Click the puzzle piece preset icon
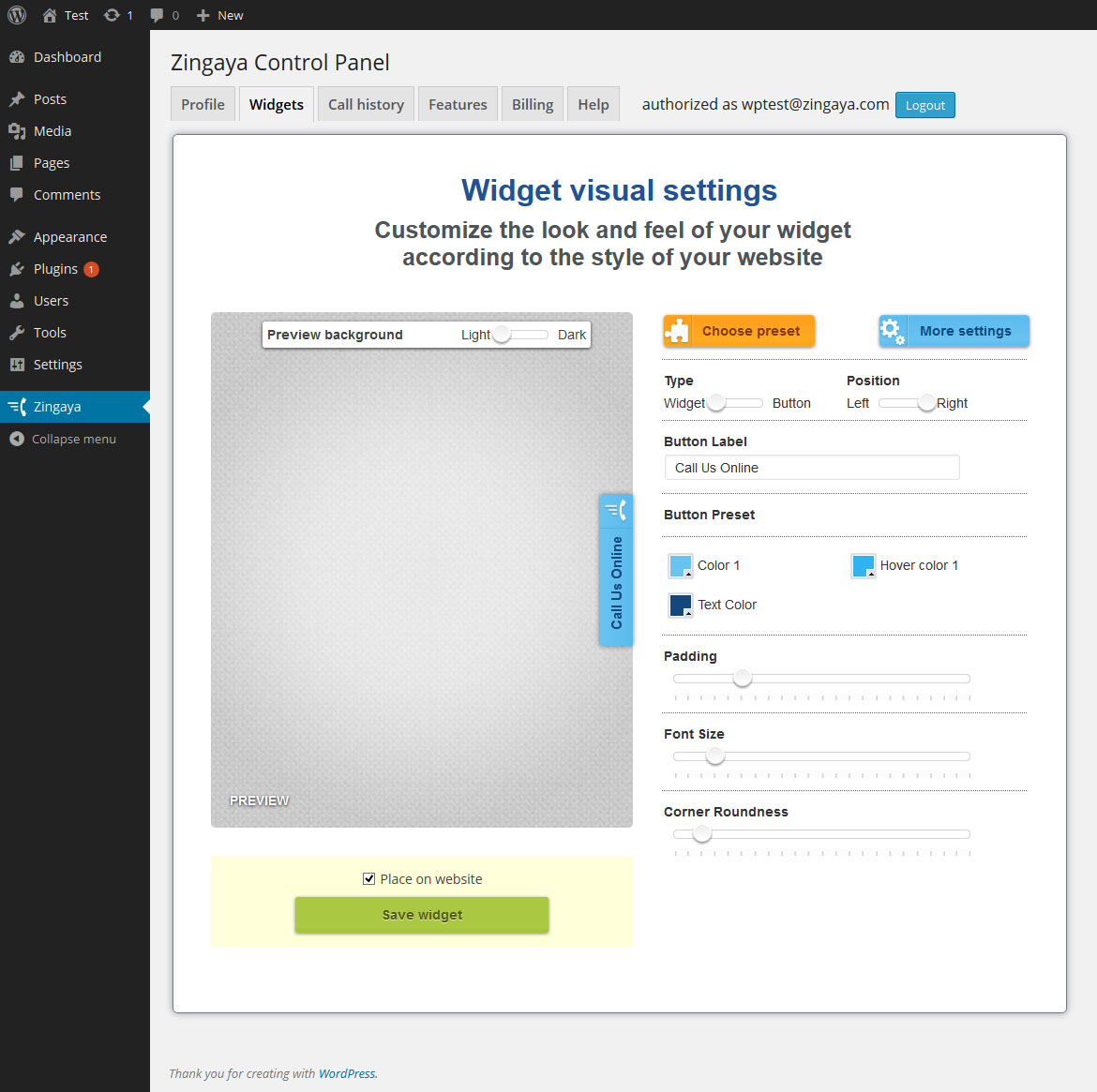 coord(677,331)
